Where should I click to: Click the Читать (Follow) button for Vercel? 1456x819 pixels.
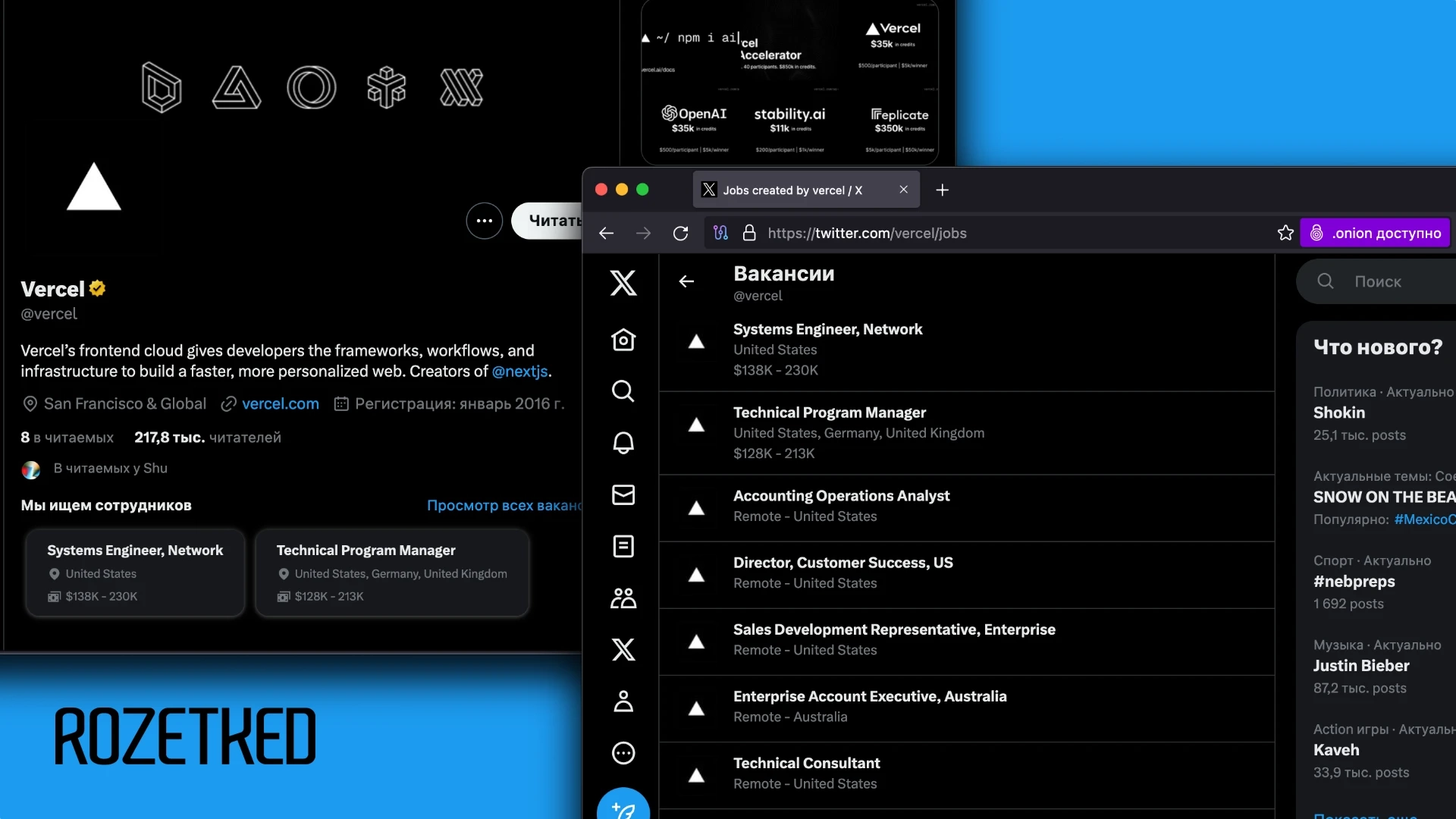coord(555,220)
